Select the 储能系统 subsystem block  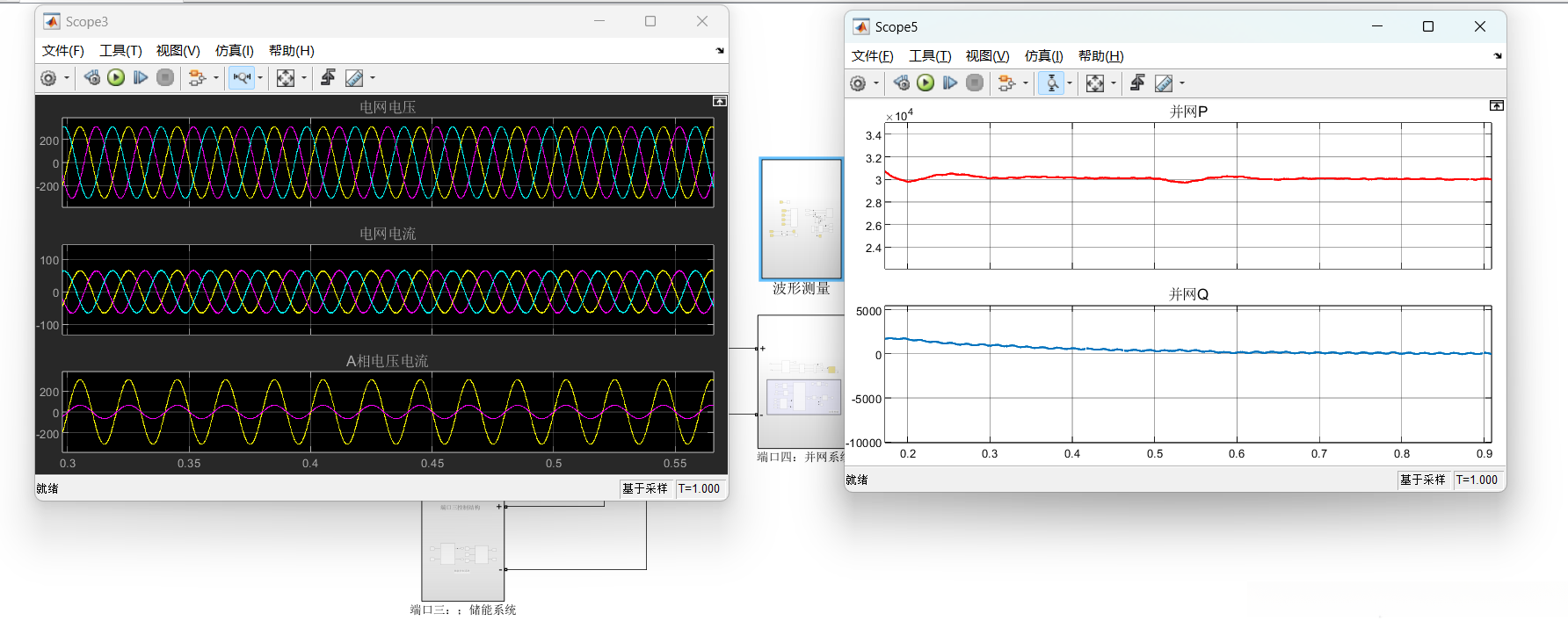463,552
